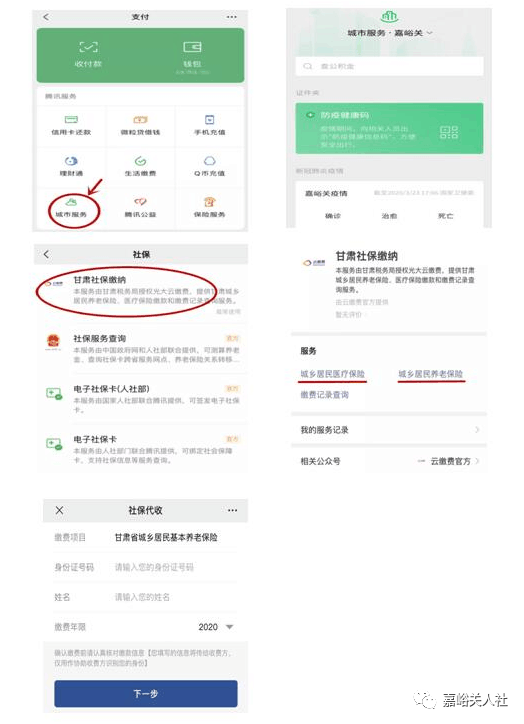The width and height of the screenshot is (524, 724).
Task: Expand 我的服务记录 chevron
Action: click(477, 430)
